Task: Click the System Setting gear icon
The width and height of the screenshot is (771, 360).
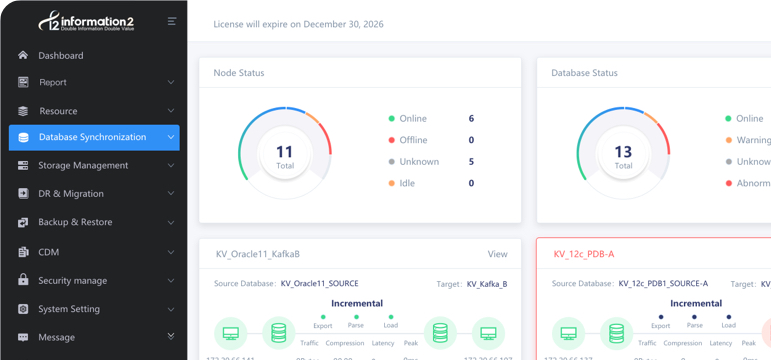Action: (x=23, y=309)
